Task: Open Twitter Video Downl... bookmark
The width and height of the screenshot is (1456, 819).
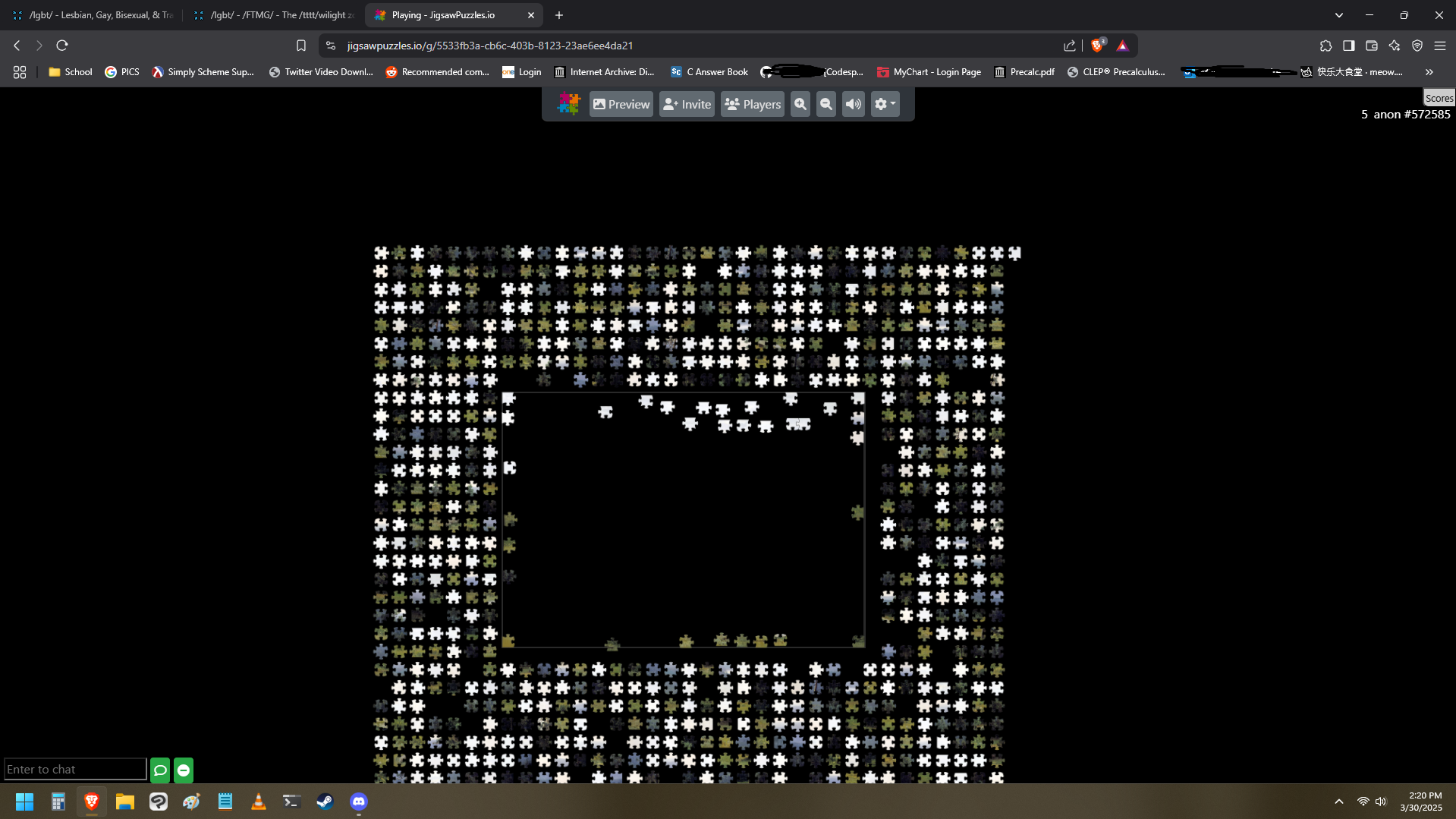Action: pos(321,72)
